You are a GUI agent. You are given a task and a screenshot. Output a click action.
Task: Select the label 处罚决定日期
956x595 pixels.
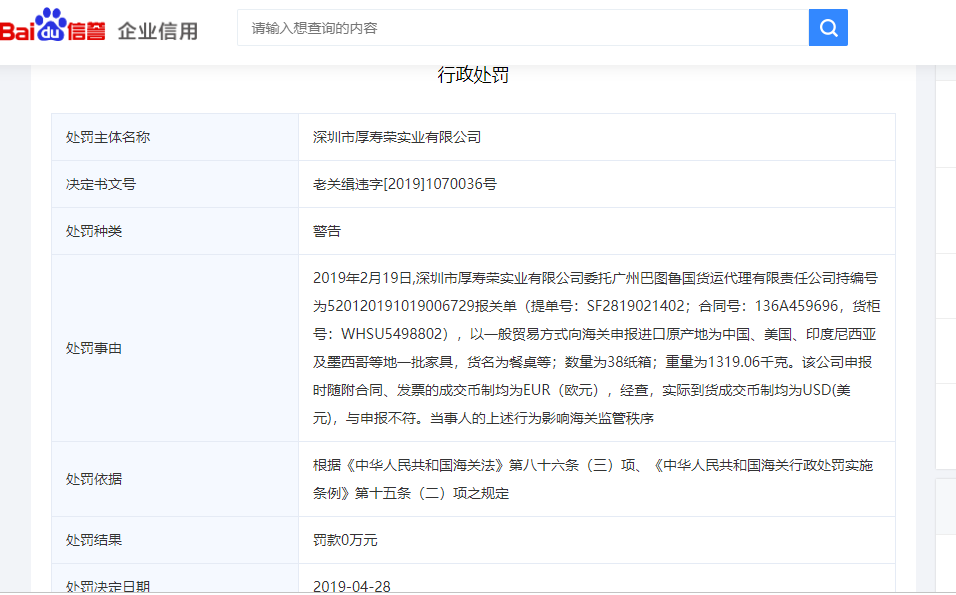pyautogui.click(x=108, y=586)
